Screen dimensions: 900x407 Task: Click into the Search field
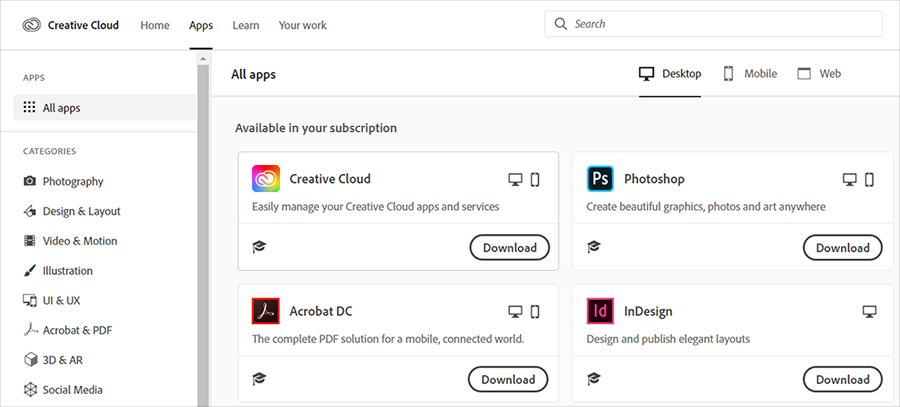click(x=713, y=24)
